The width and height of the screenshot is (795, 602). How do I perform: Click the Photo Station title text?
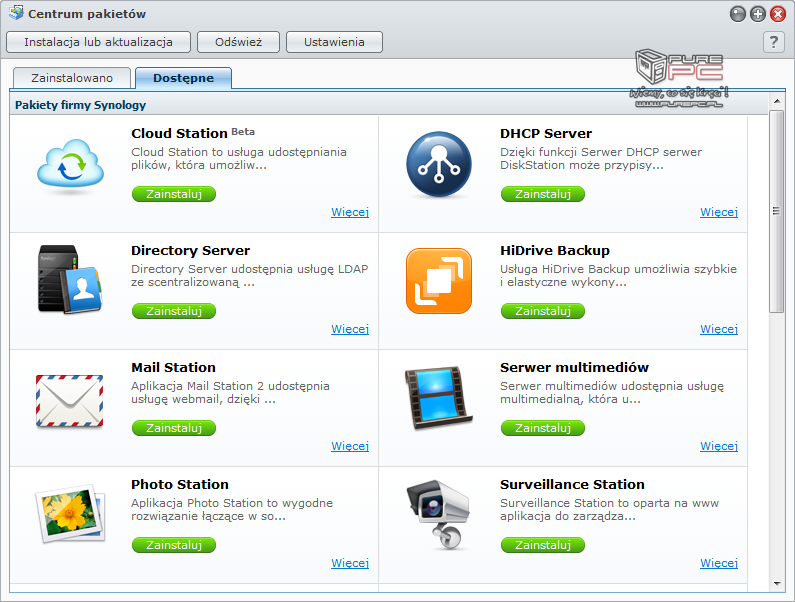click(179, 484)
